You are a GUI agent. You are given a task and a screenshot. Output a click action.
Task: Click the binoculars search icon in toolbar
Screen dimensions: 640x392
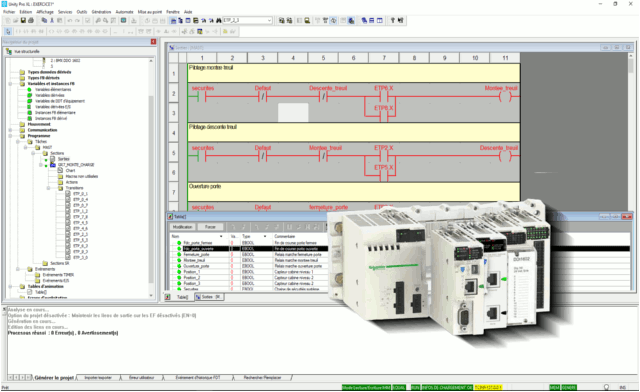[x=219, y=20]
